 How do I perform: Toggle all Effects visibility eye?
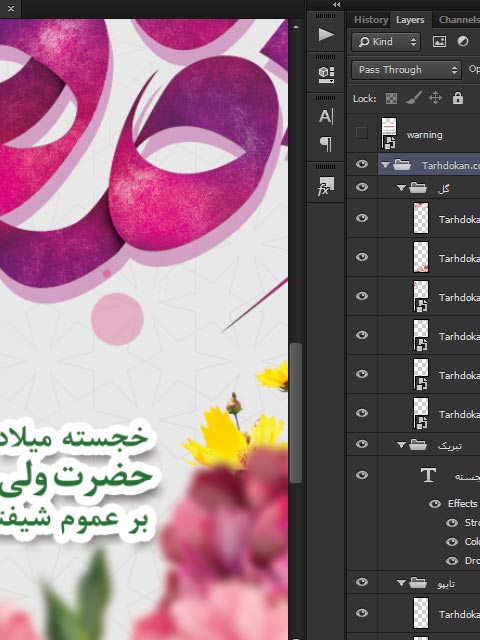(x=435, y=504)
